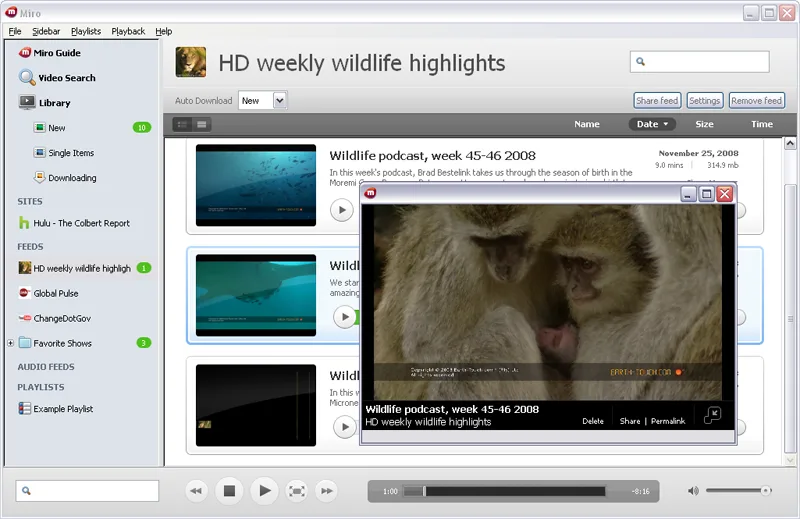Viewport: 800px width, 519px height.
Task: Click the playback progress timeline
Action: [x=504, y=491]
